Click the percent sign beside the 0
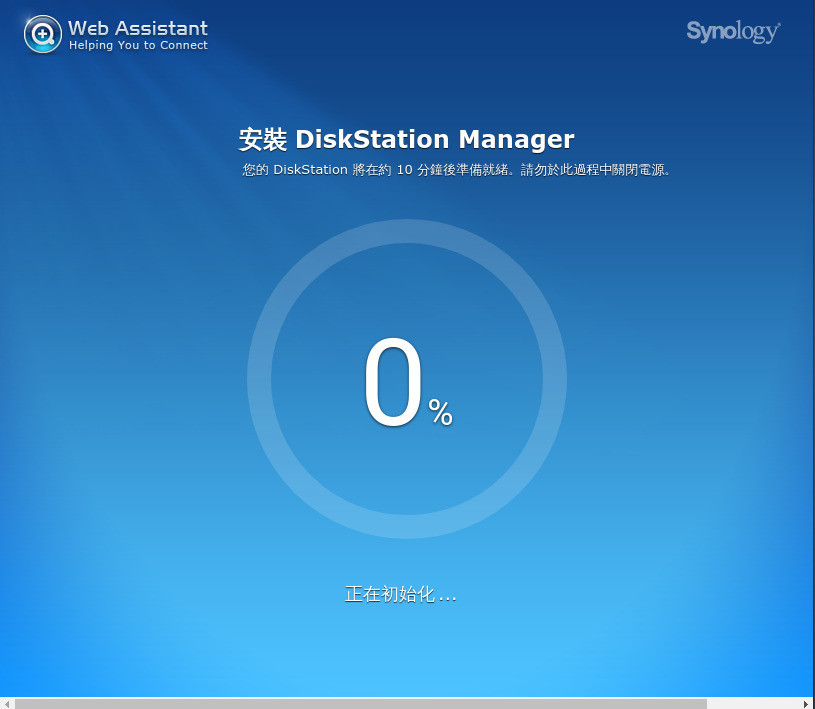This screenshot has width=815, height=709. tap(440, 412)
